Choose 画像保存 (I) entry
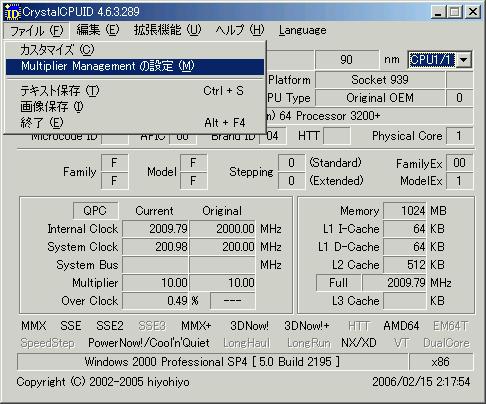The height and width of the screenshot is (404, 486). (135, 107)
